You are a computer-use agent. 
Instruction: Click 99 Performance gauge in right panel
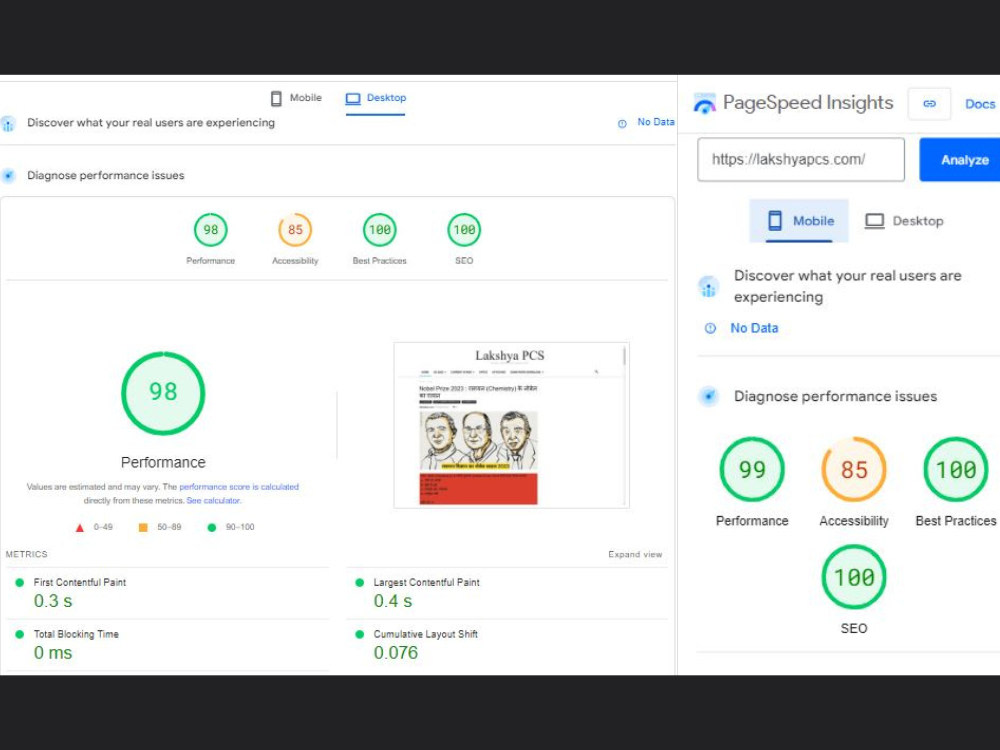(x=752, y=470)
